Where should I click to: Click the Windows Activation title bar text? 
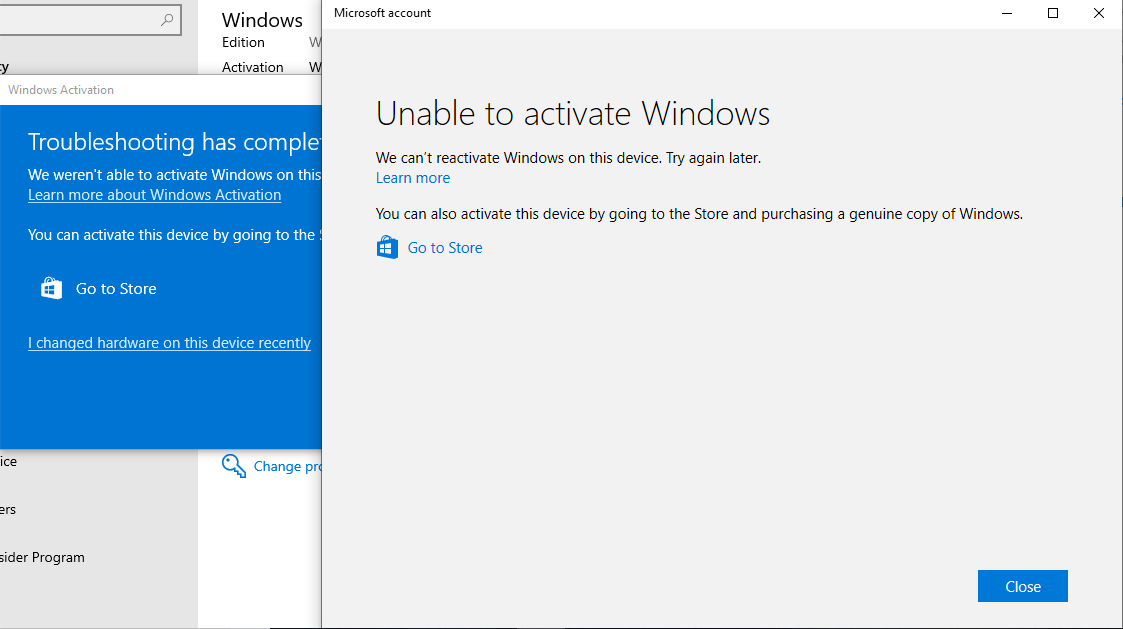click(x=61, y=90)
